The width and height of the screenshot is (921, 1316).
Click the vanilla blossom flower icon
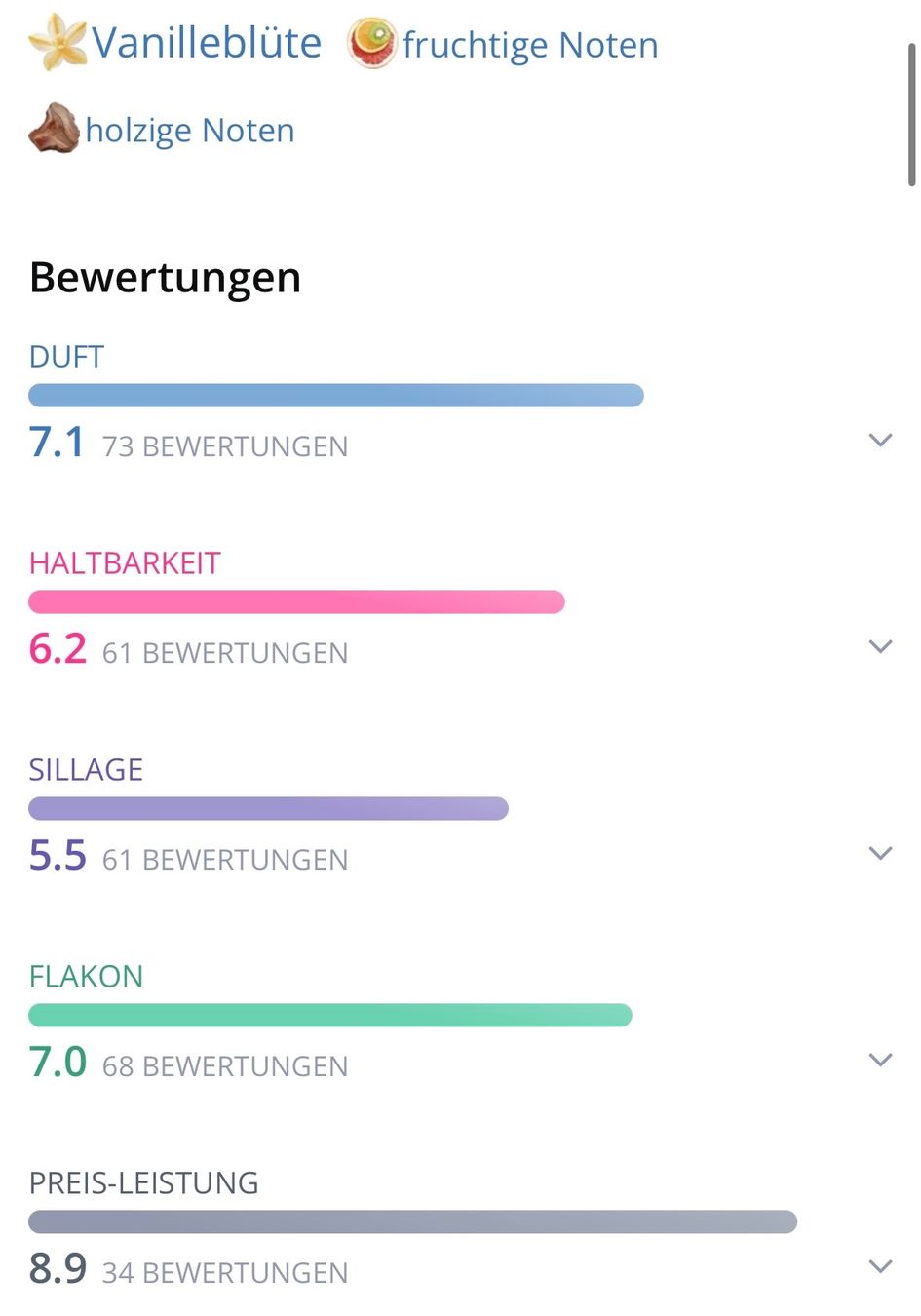(58, 42)
